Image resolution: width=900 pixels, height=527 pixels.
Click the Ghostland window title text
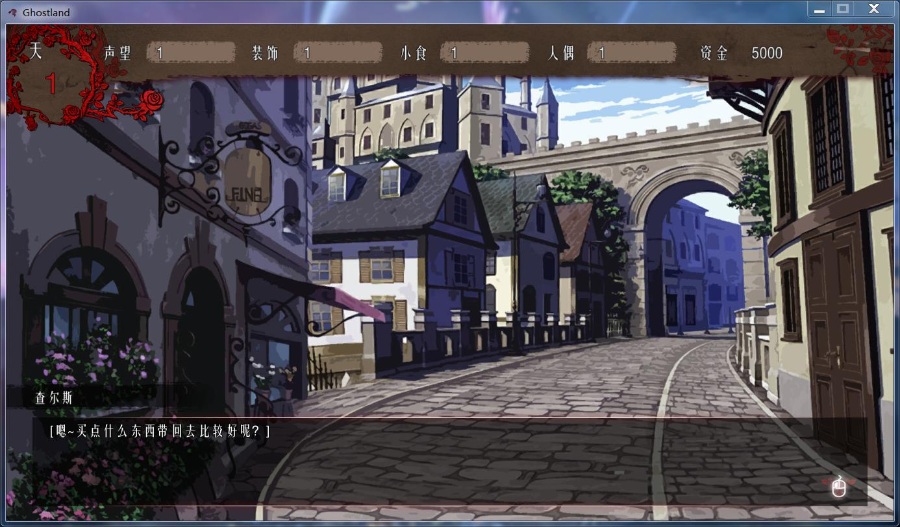tap(46, 12)
